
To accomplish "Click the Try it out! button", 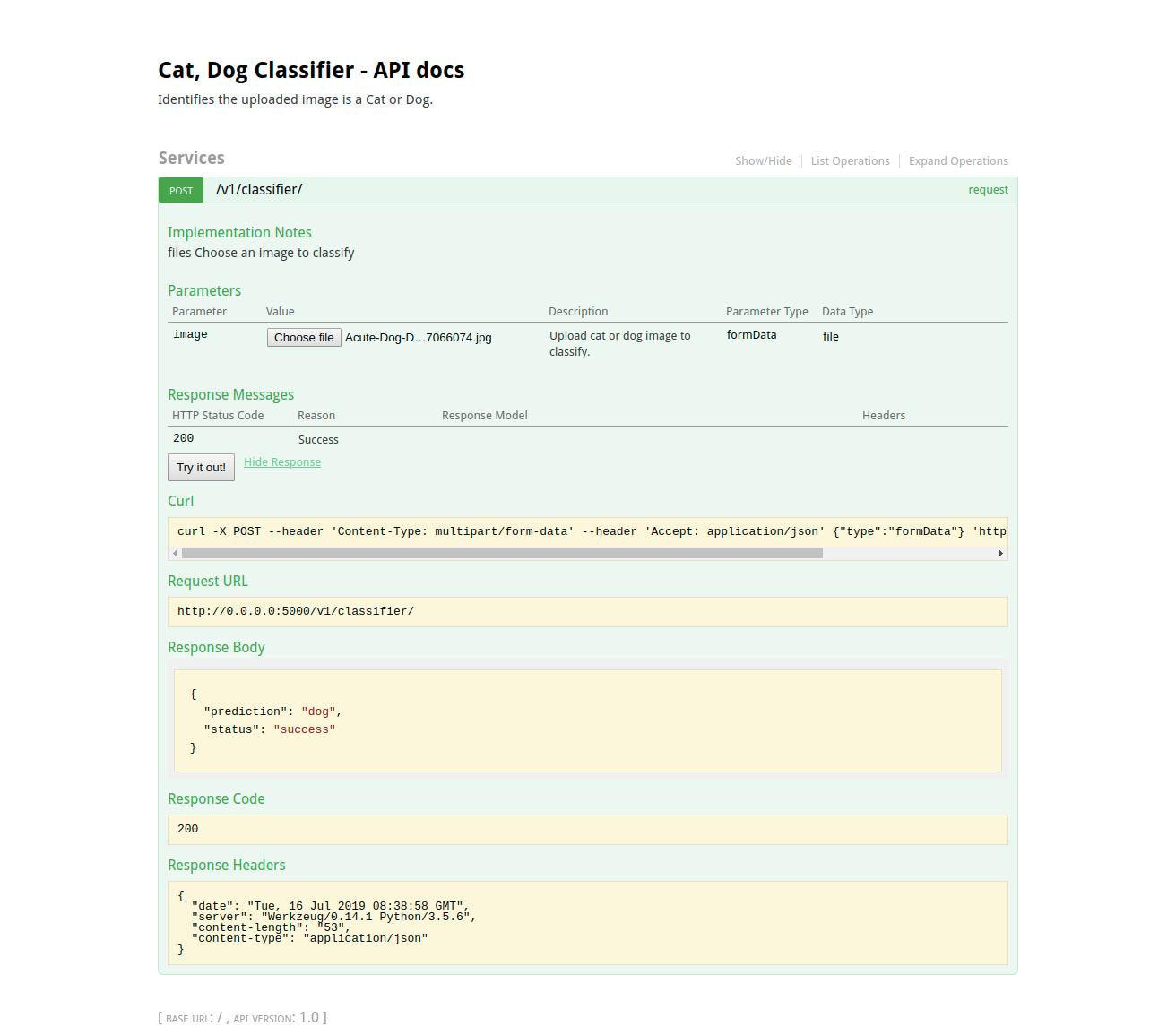I will [x=201, y=468].
